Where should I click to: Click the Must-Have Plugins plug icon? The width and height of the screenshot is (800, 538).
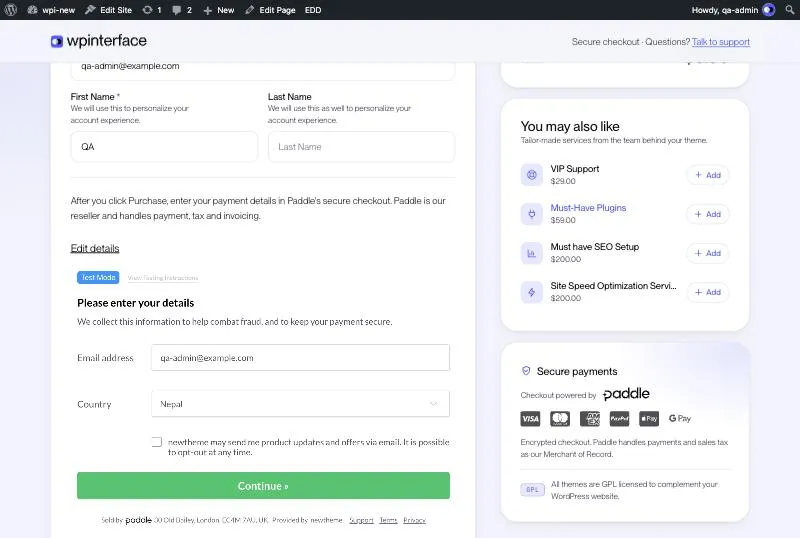532,214
